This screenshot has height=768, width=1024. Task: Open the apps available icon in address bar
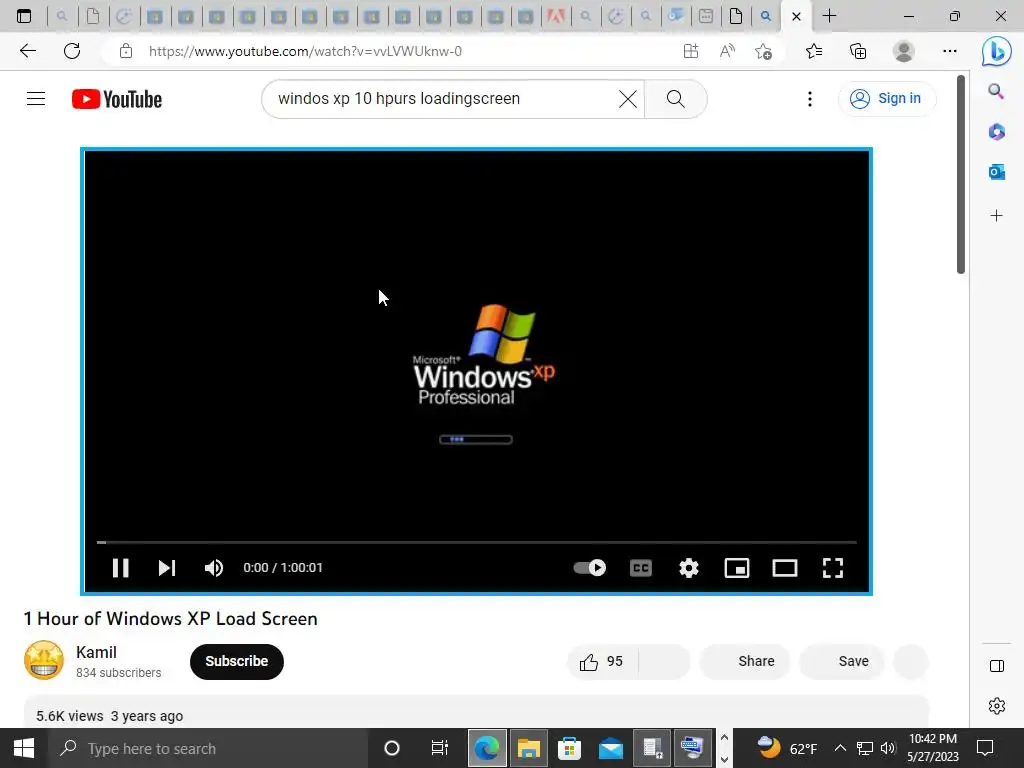tap(690, 51)
